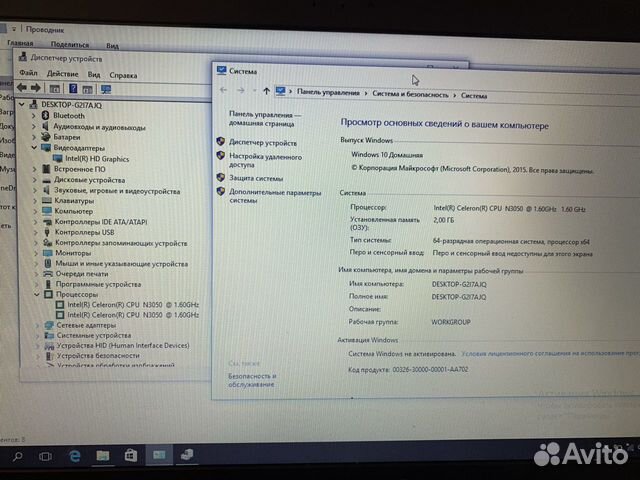Image resolution: width=640 pixels, height=480 pixels.
Task: Open Дополнительные параметры системы link
Action: point(275,196)
